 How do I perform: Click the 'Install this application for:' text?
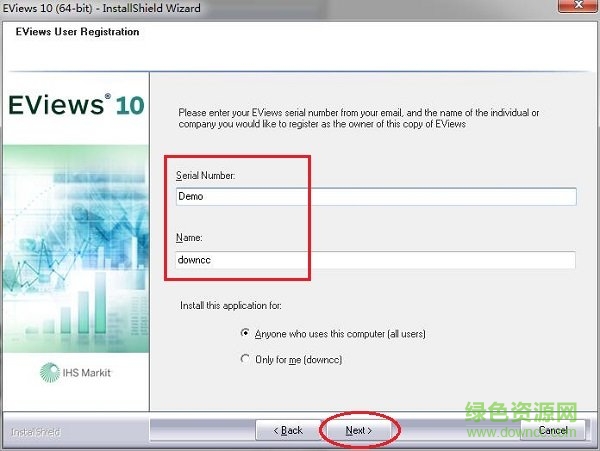point(231,305)
